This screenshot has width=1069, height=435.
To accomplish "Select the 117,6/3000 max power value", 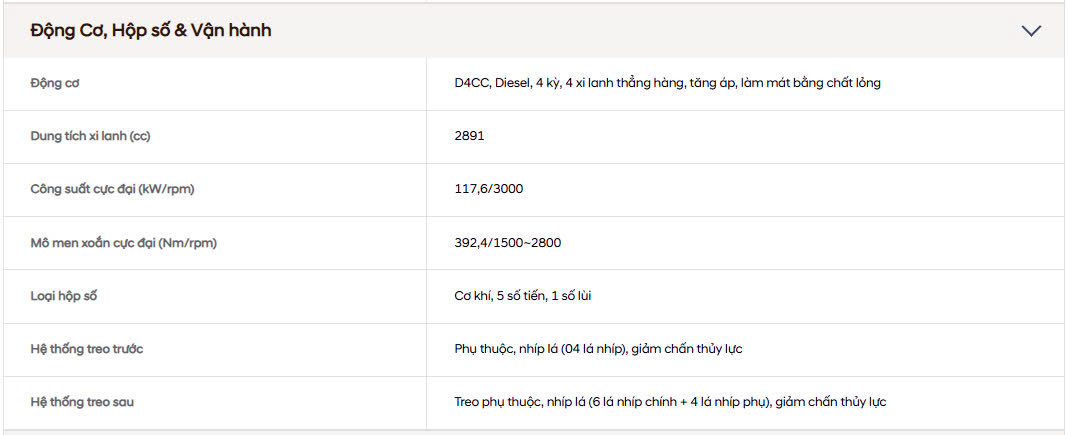I will point(488,189).
